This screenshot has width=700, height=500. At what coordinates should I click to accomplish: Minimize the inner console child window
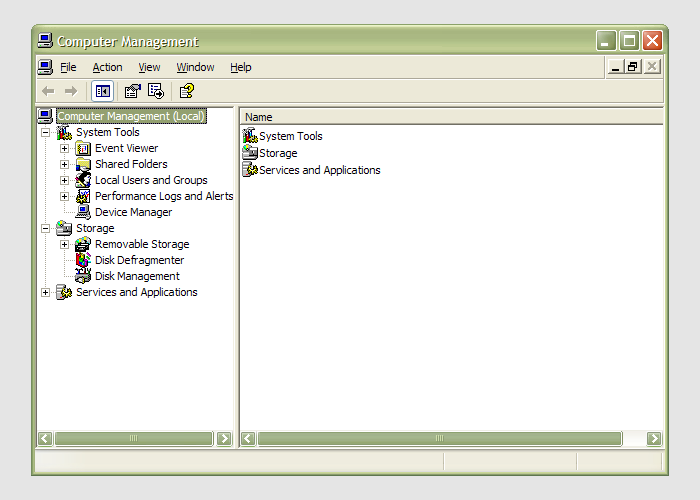pyautogui.click(x=616, y=67)
